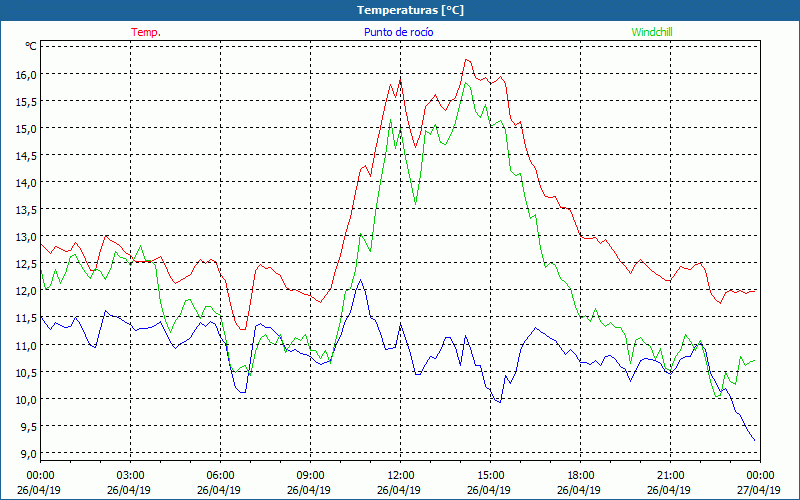Click the 11,0 y-axis value

[x=28, y=345]
